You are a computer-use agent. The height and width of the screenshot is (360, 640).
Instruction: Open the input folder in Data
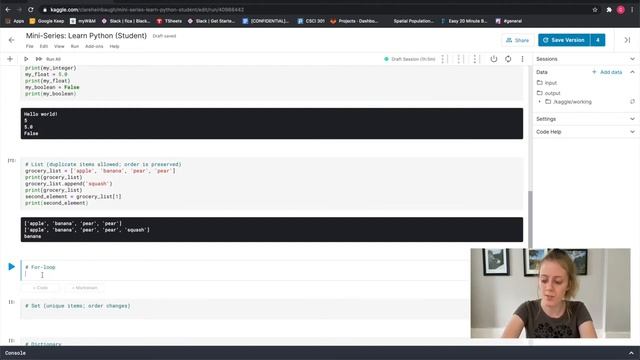[547, 83]
